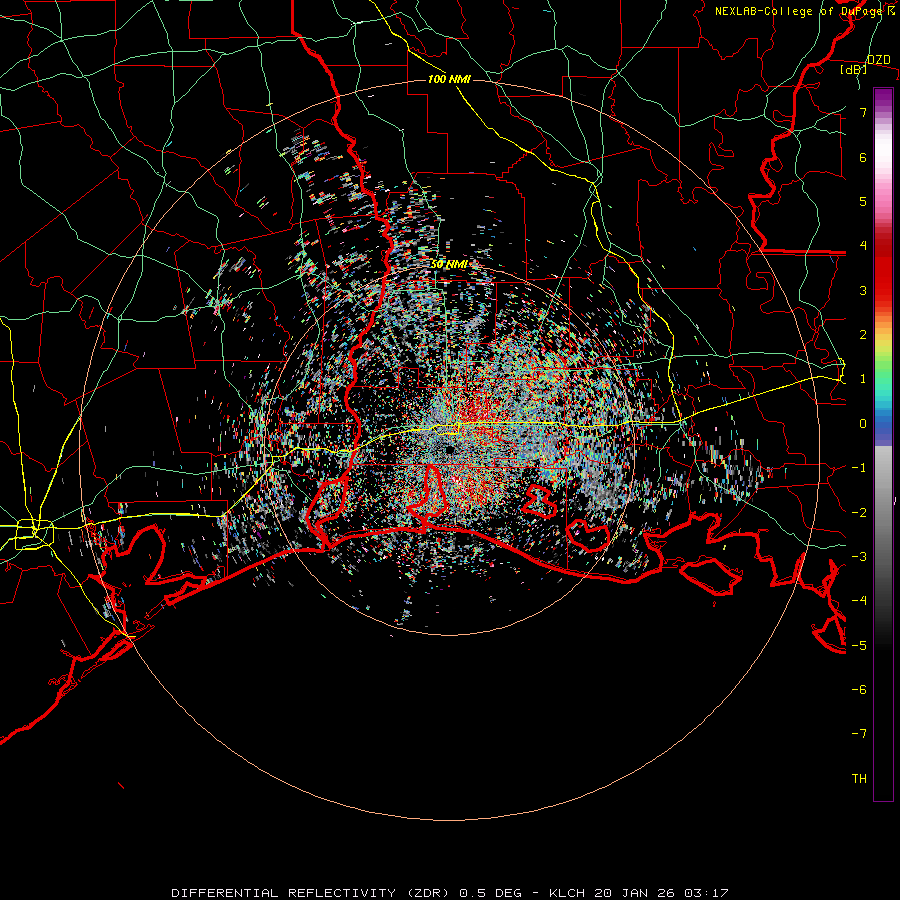Click the [dB] unit label
900x900 pixels.
pos(854,69)
